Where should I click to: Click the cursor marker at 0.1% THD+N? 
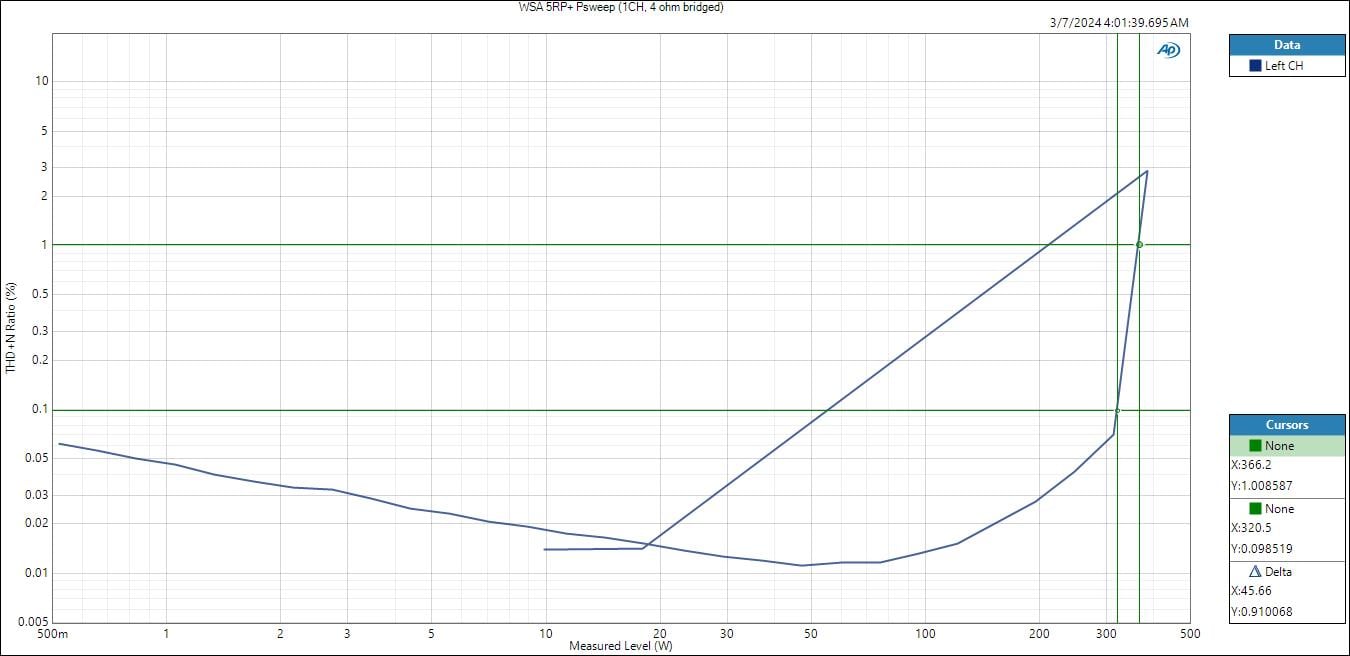click(1117, 410)
